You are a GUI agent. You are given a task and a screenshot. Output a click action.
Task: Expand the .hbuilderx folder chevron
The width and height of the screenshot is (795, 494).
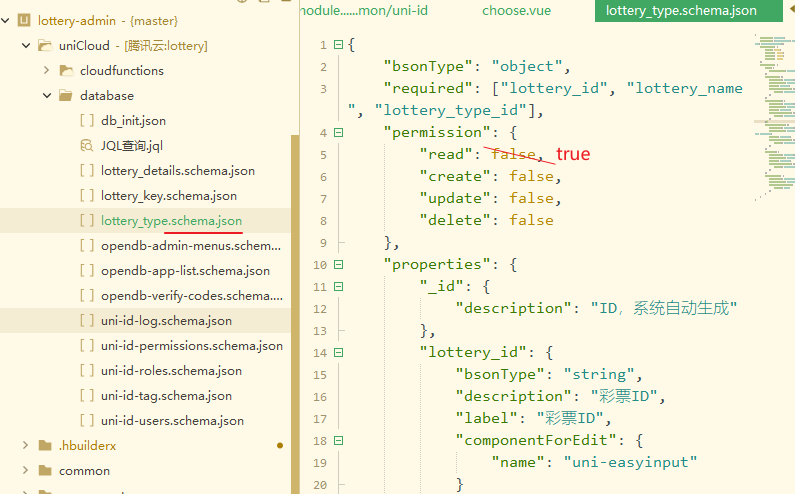tap(25, 445)
